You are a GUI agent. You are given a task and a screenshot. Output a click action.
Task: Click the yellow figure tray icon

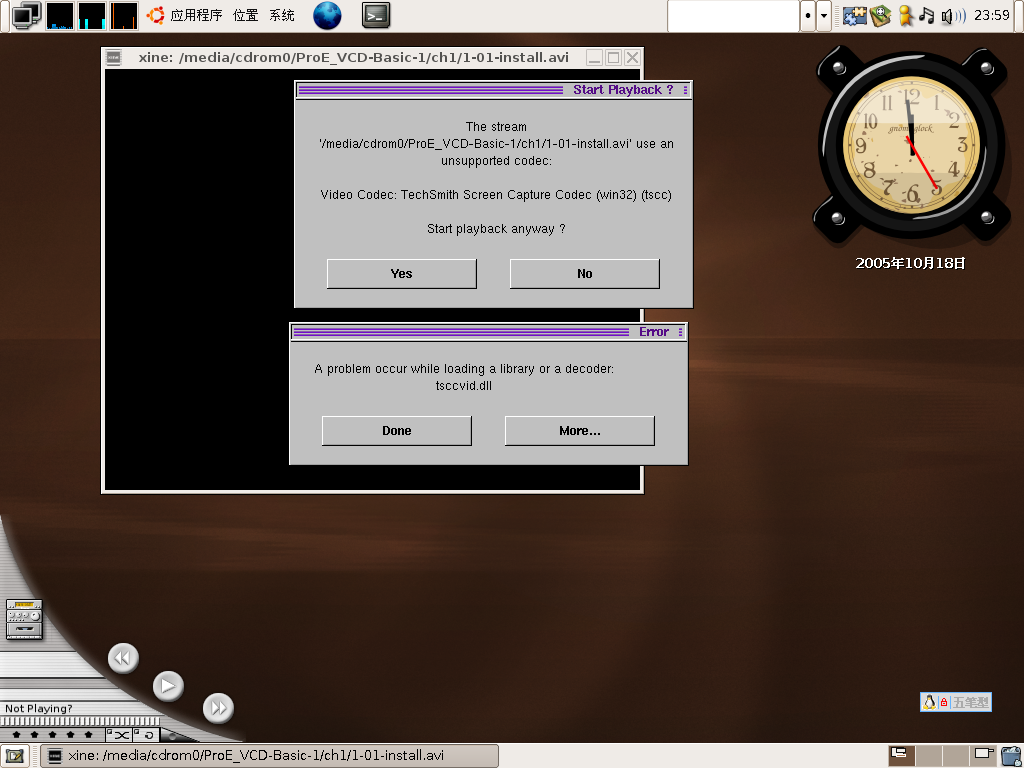click(x=905, y=16)
